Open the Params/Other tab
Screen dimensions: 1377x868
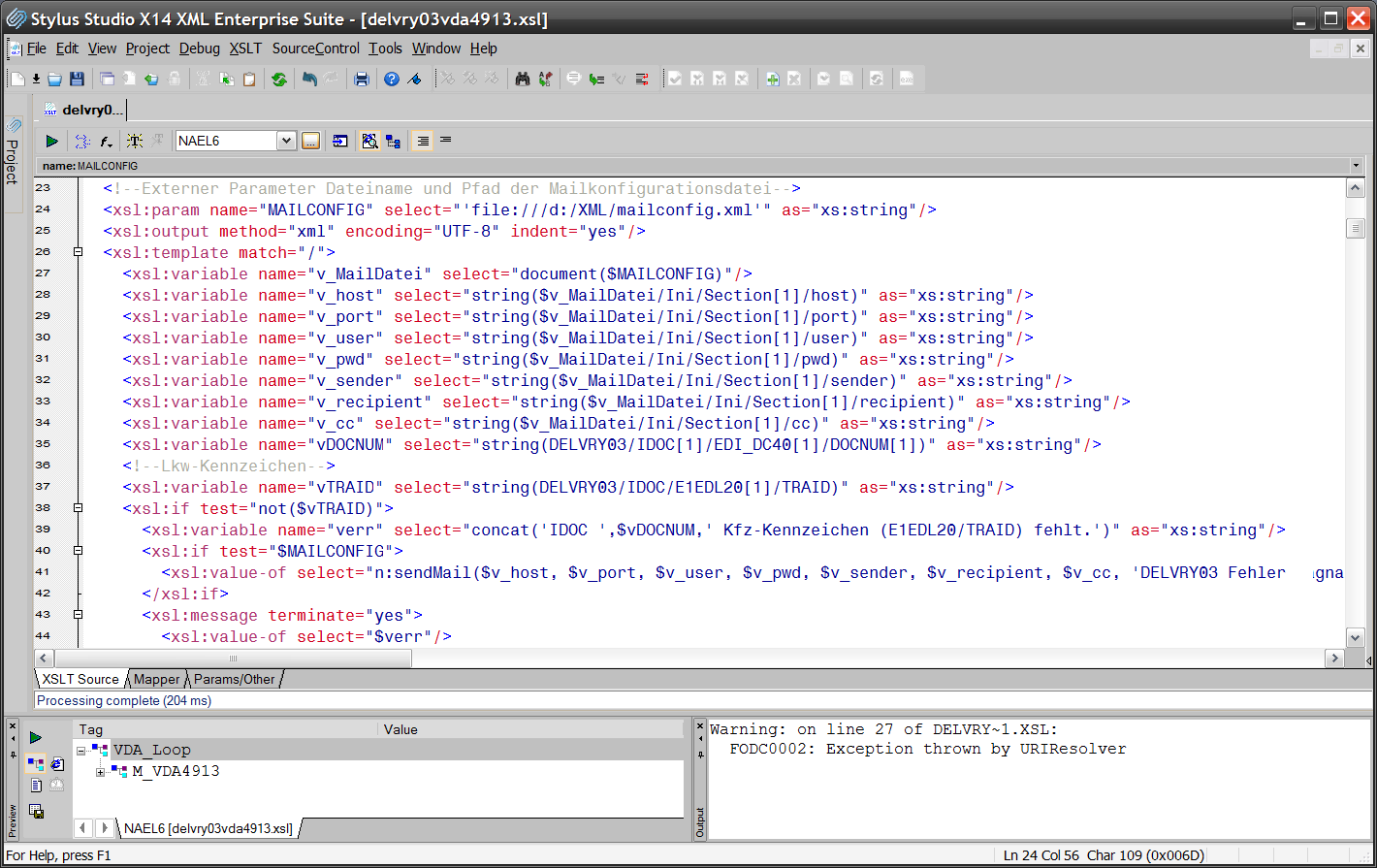234,680
